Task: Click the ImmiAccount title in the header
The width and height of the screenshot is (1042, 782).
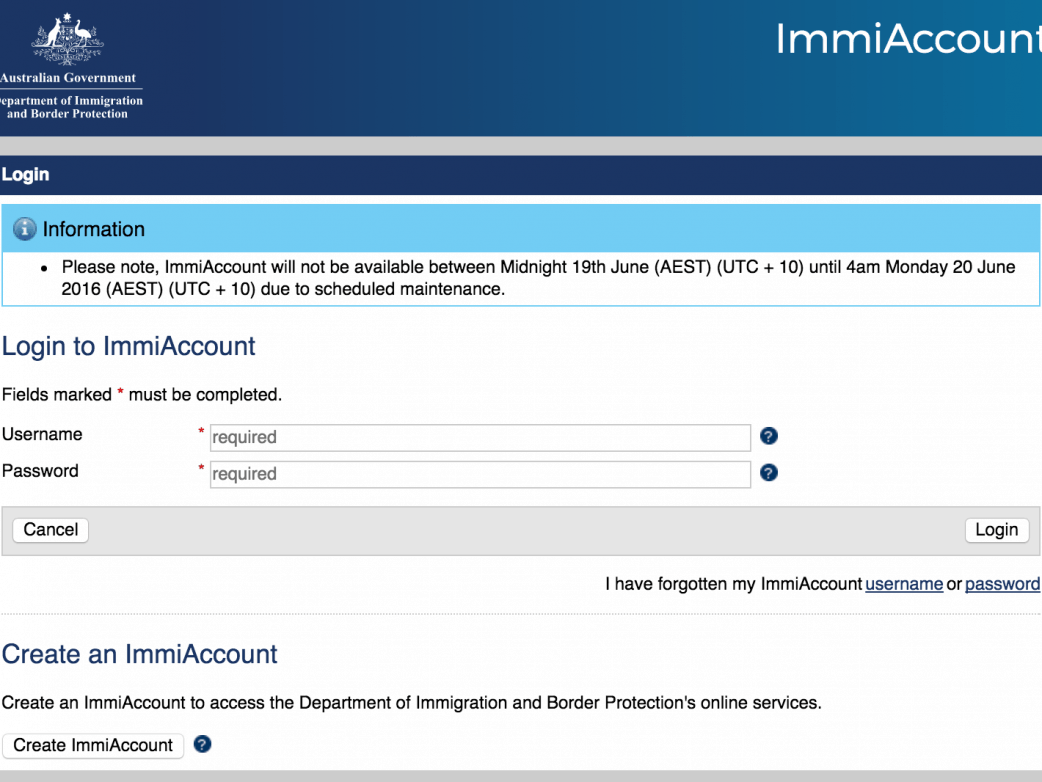Action: [906, 39]
